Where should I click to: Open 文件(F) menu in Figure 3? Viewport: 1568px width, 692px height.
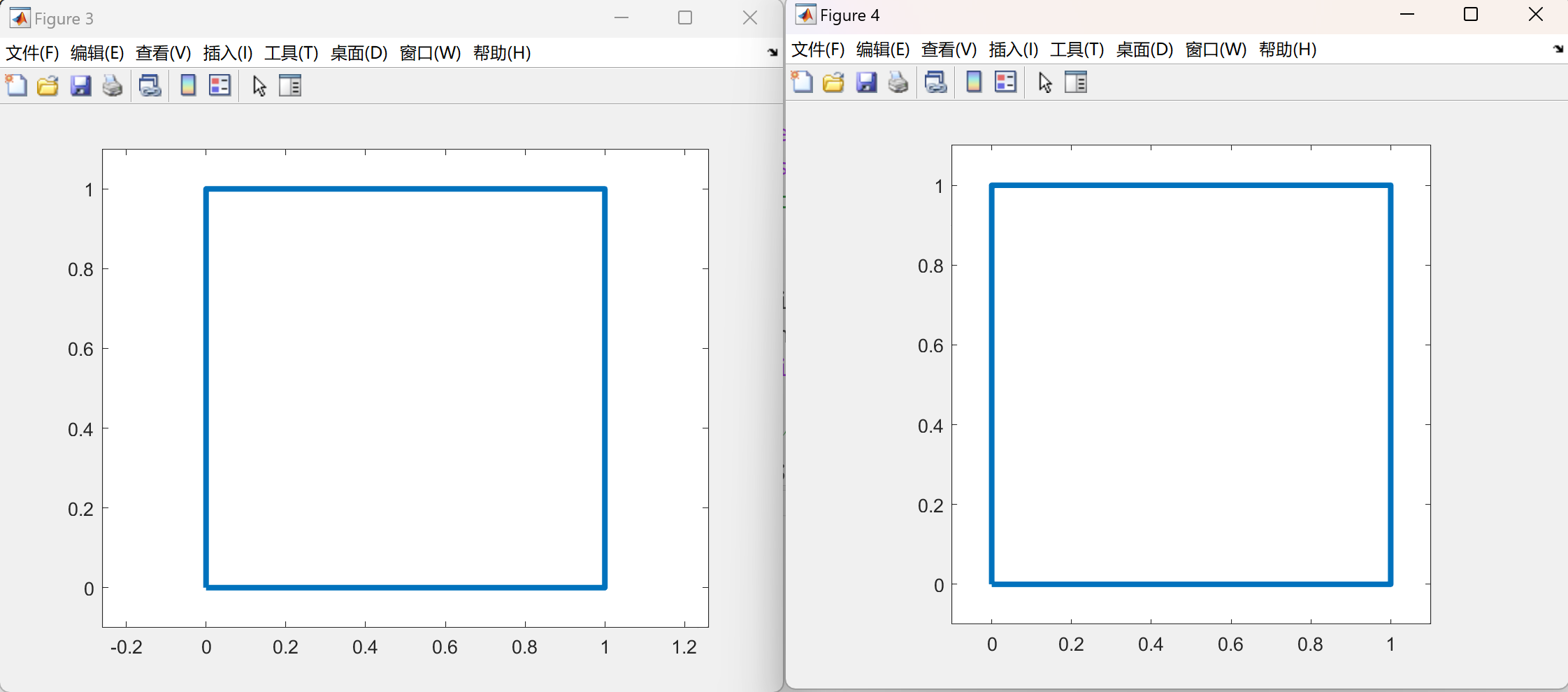click(32, 53)
